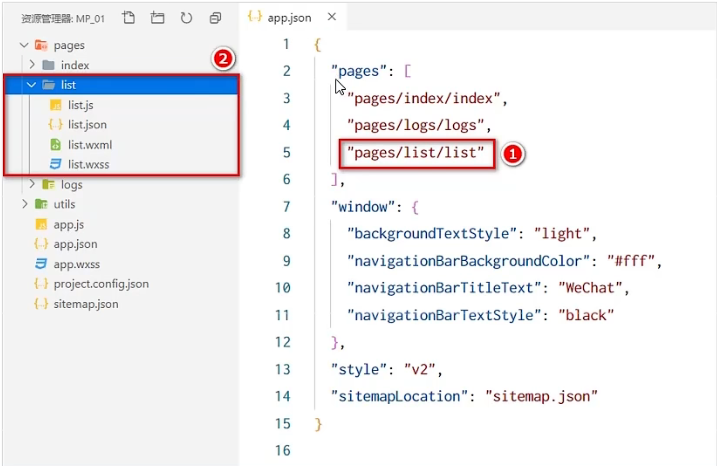
Task: Collapse the pages folder chevron
Action: 24,45
